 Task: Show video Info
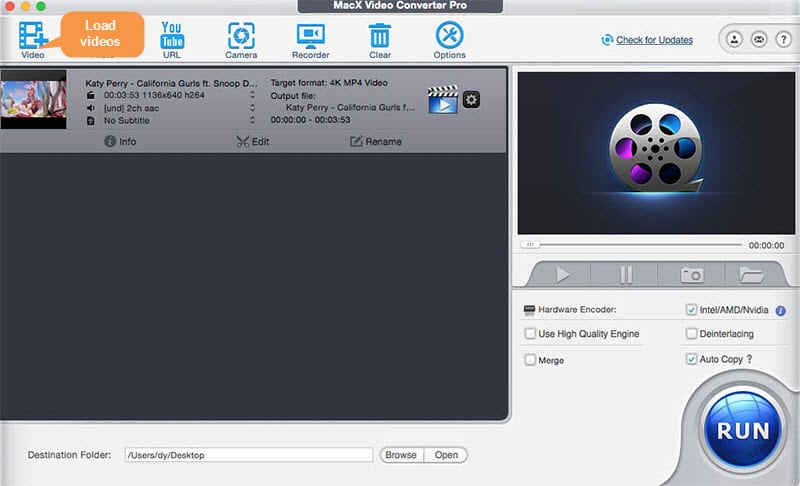point(120,141)
